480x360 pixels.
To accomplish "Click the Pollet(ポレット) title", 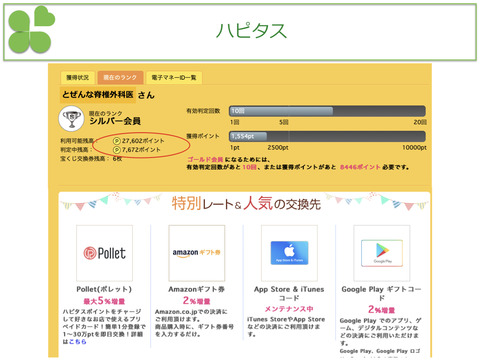I will tap(104, 289).
